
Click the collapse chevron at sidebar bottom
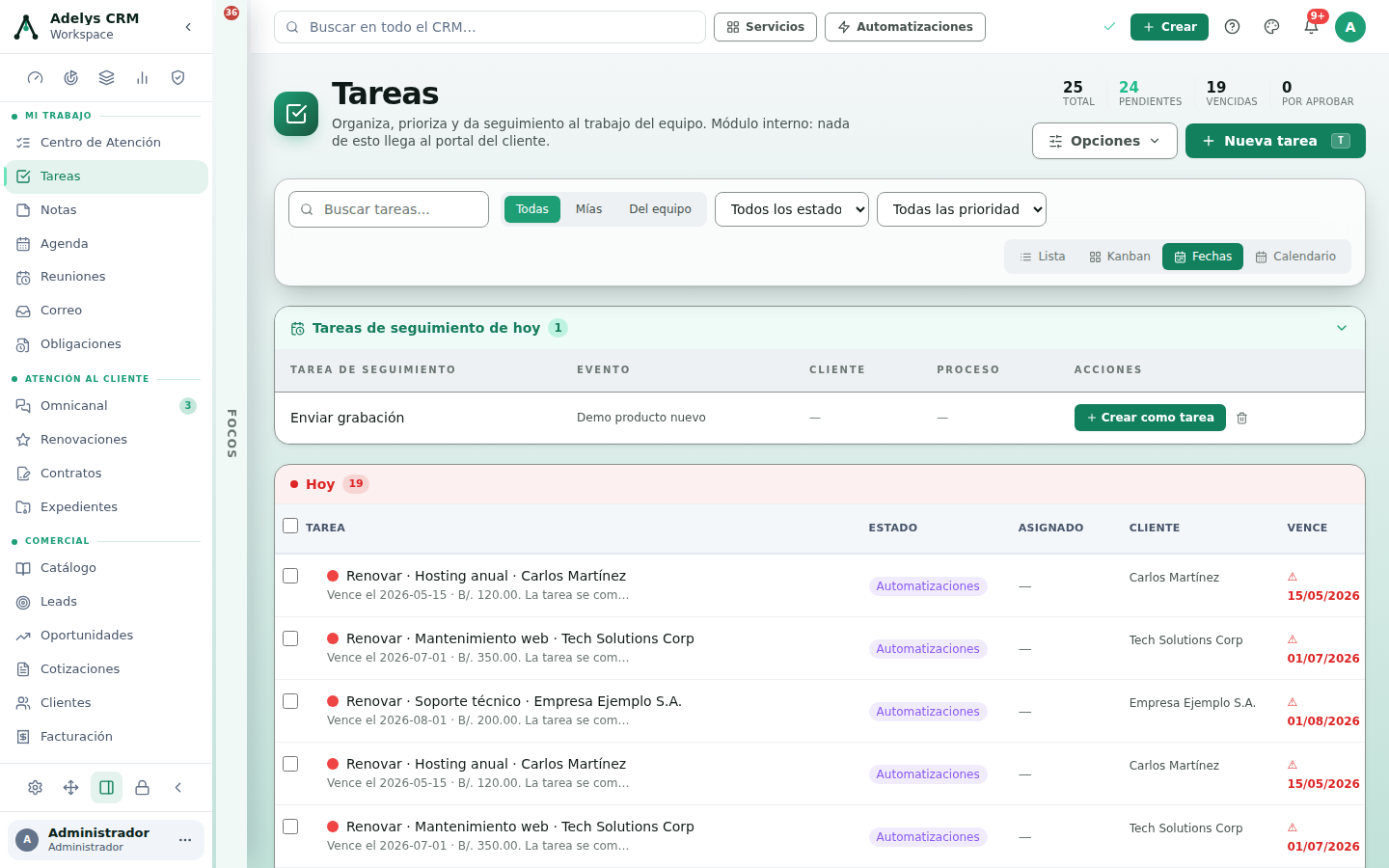click(x=178, y=788)
